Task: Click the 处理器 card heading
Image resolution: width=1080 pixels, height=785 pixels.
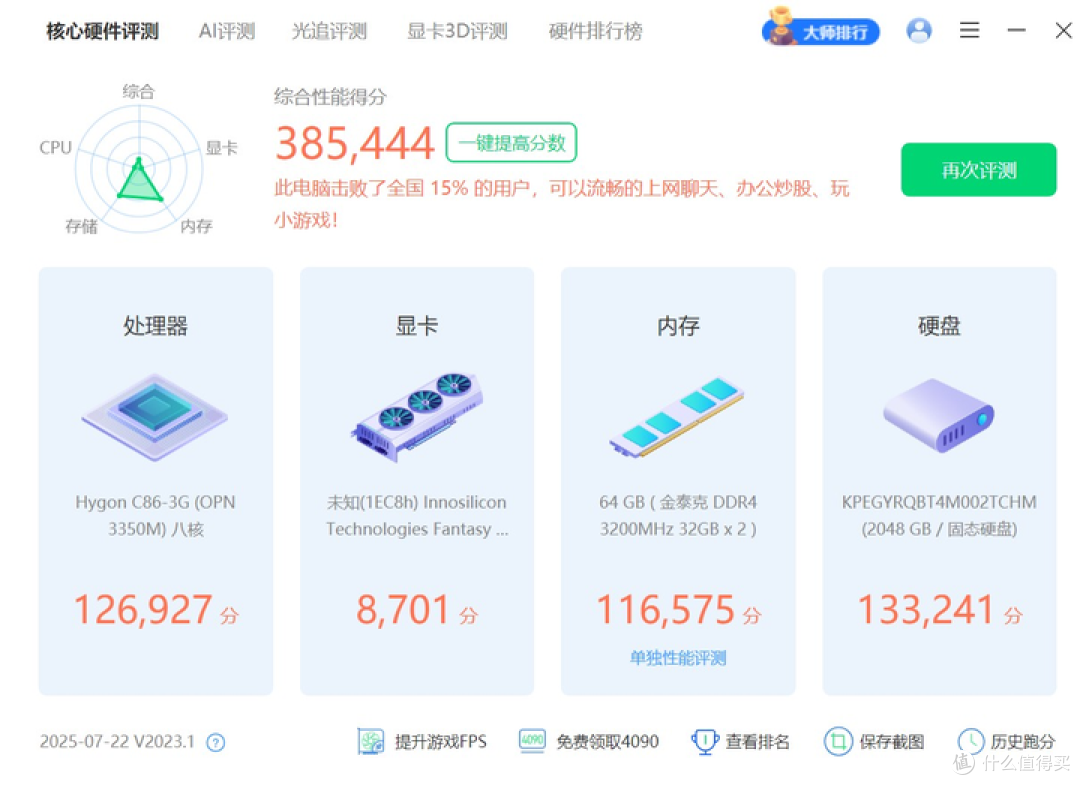Action: (x=156, y=326)
